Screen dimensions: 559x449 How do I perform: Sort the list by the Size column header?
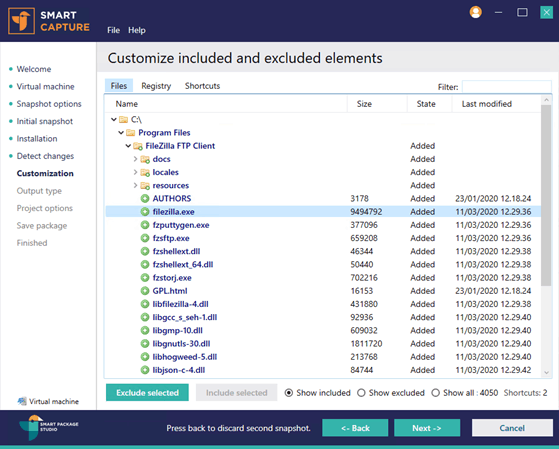coord(364,104)
